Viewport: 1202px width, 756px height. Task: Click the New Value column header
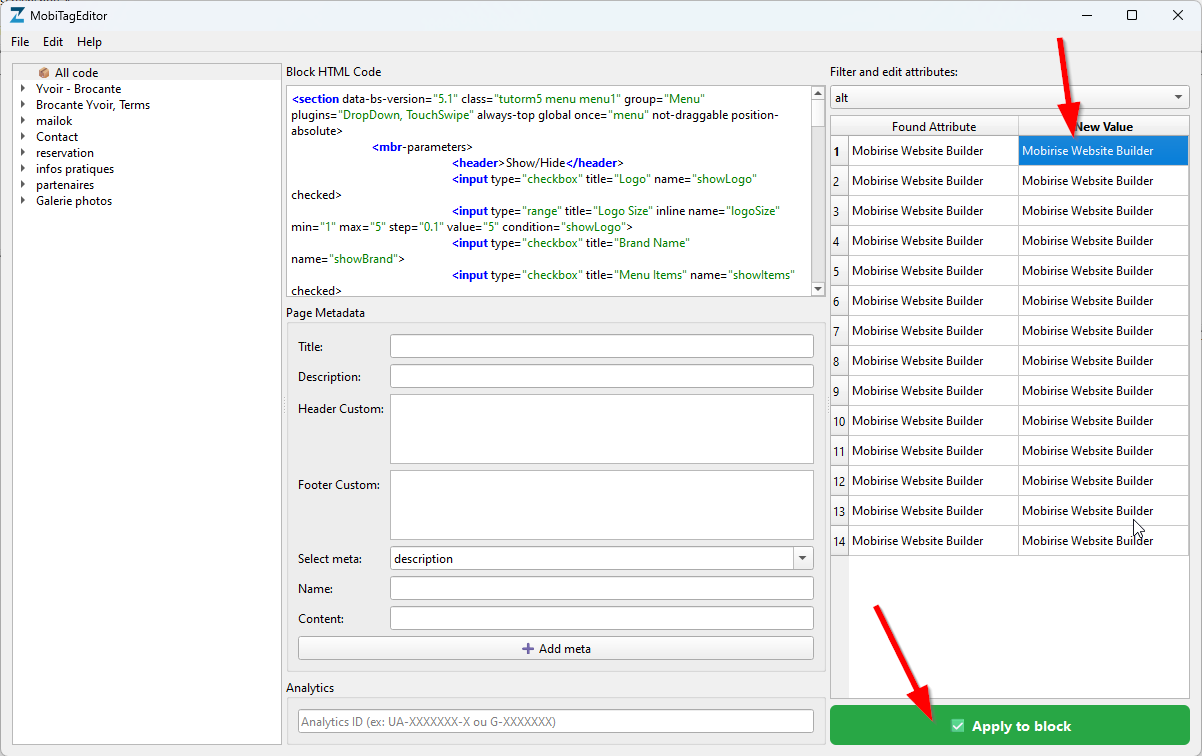pos(1104,126)
